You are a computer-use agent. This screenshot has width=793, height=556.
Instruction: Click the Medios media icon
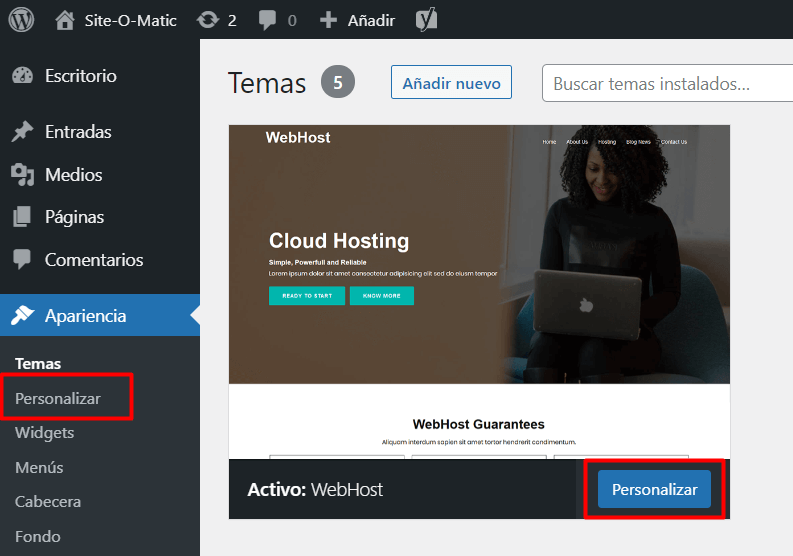pyautogui.click(x=22, y=175)
